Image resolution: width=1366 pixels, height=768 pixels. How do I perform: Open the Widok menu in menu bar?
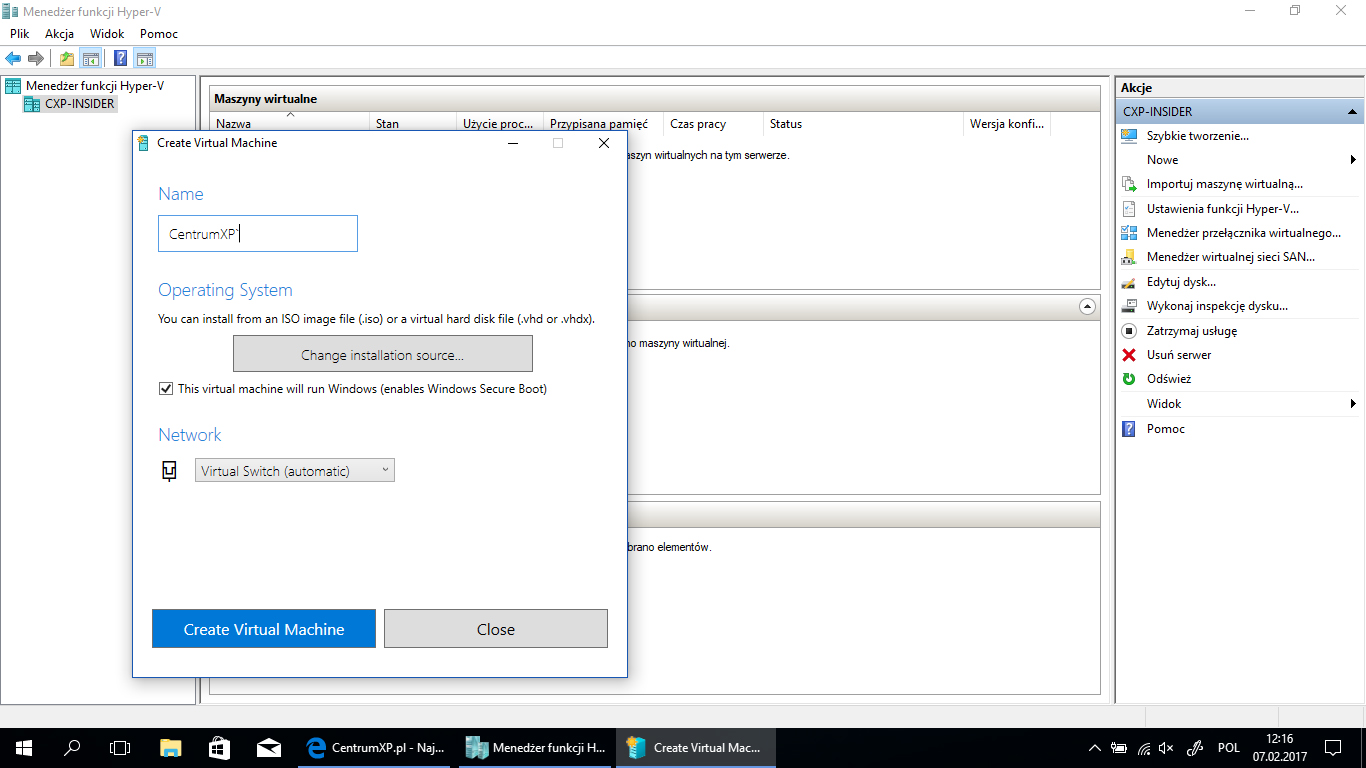point(107,33)
